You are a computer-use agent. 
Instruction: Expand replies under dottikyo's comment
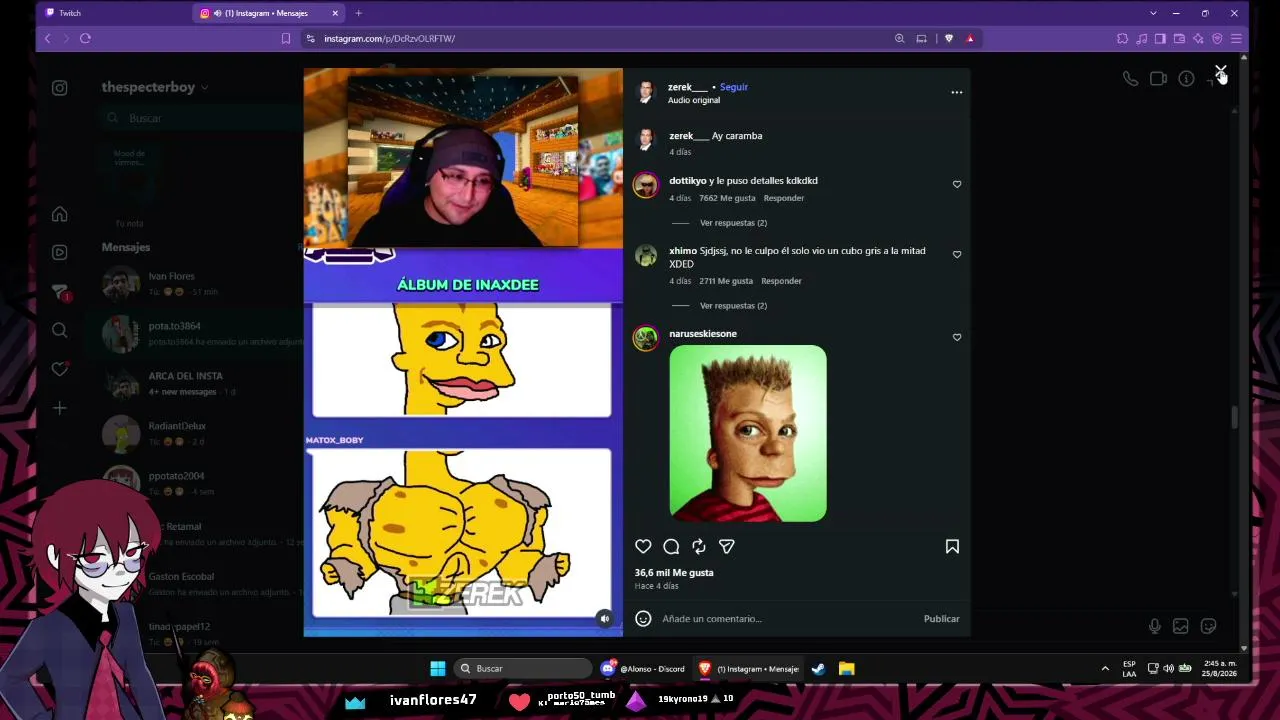point(733,223)
